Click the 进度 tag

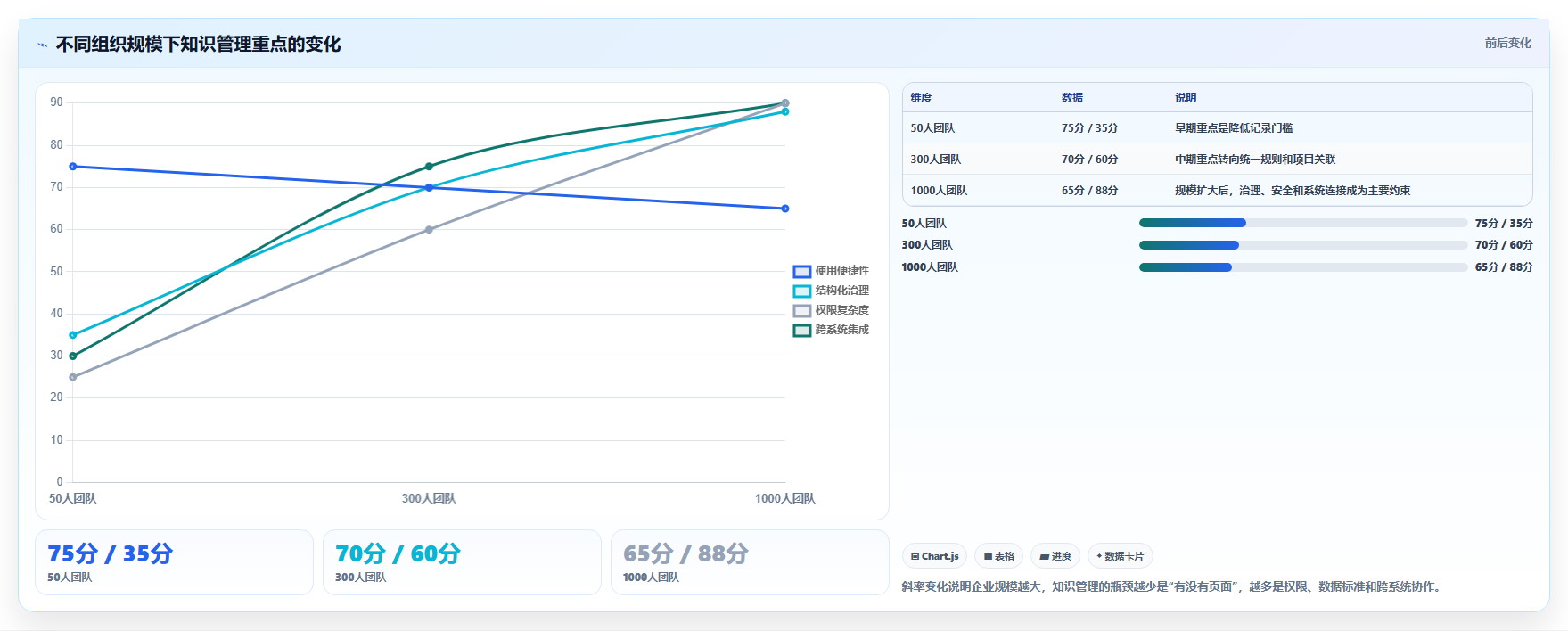tap(1055, 556)
